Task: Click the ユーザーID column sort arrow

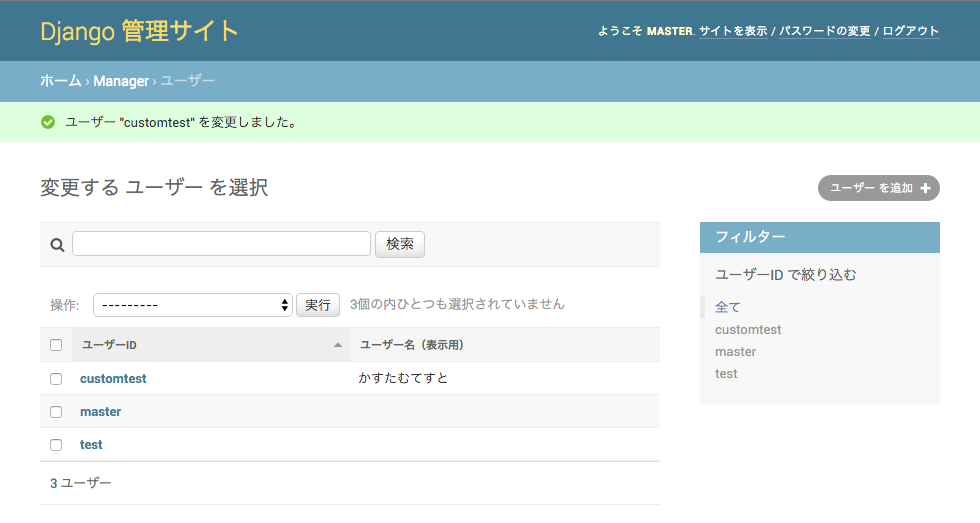Action: pos(338,345)
